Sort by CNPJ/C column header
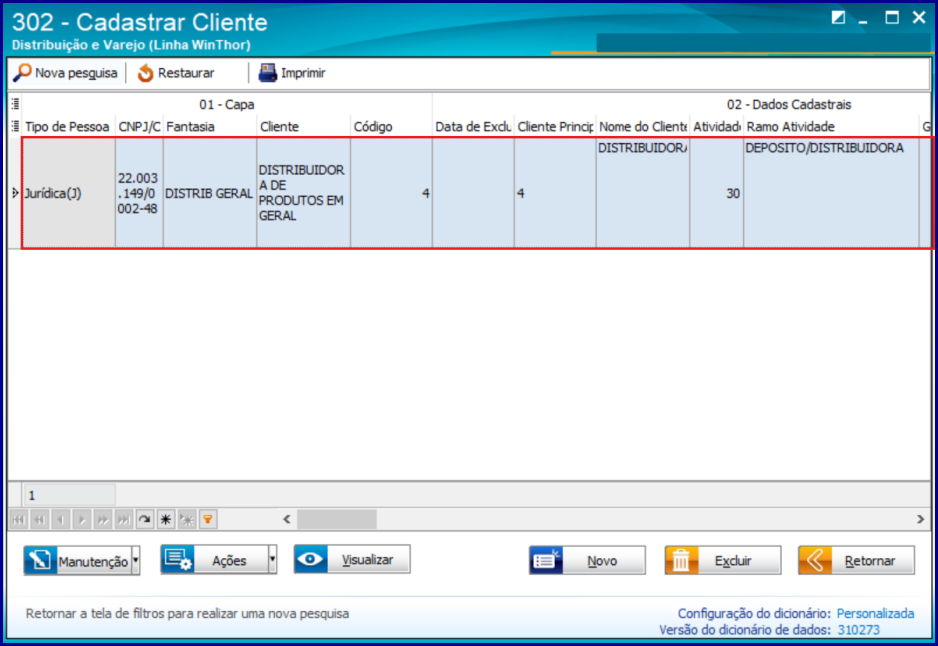The width and height of the screenshot is (938, 646). coord(139,126)
